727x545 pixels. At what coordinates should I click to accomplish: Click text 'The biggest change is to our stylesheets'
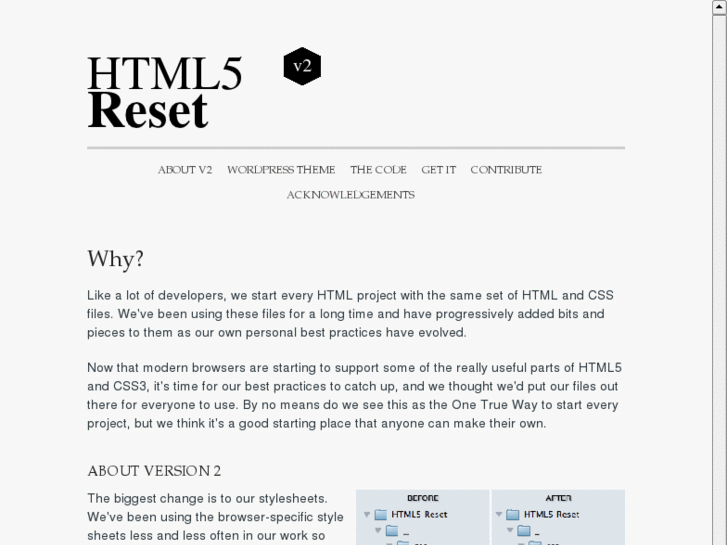click(207, 499)
